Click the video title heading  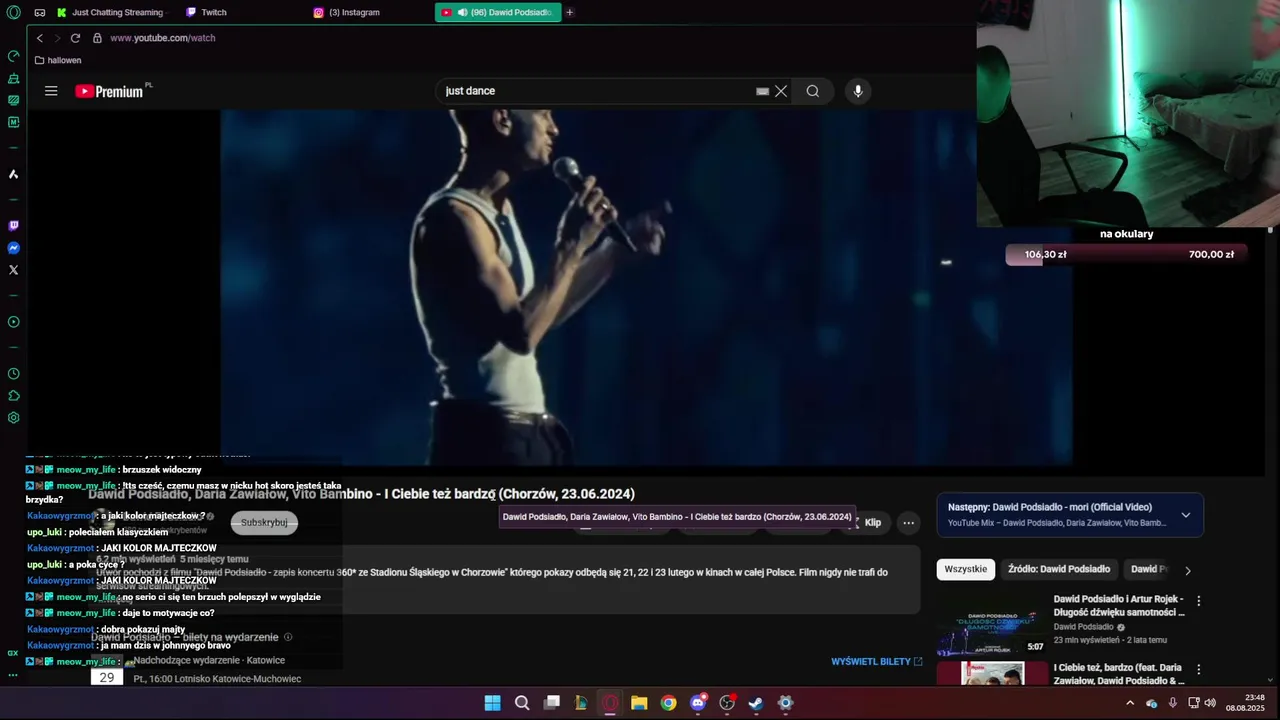(x=362, y=494)
